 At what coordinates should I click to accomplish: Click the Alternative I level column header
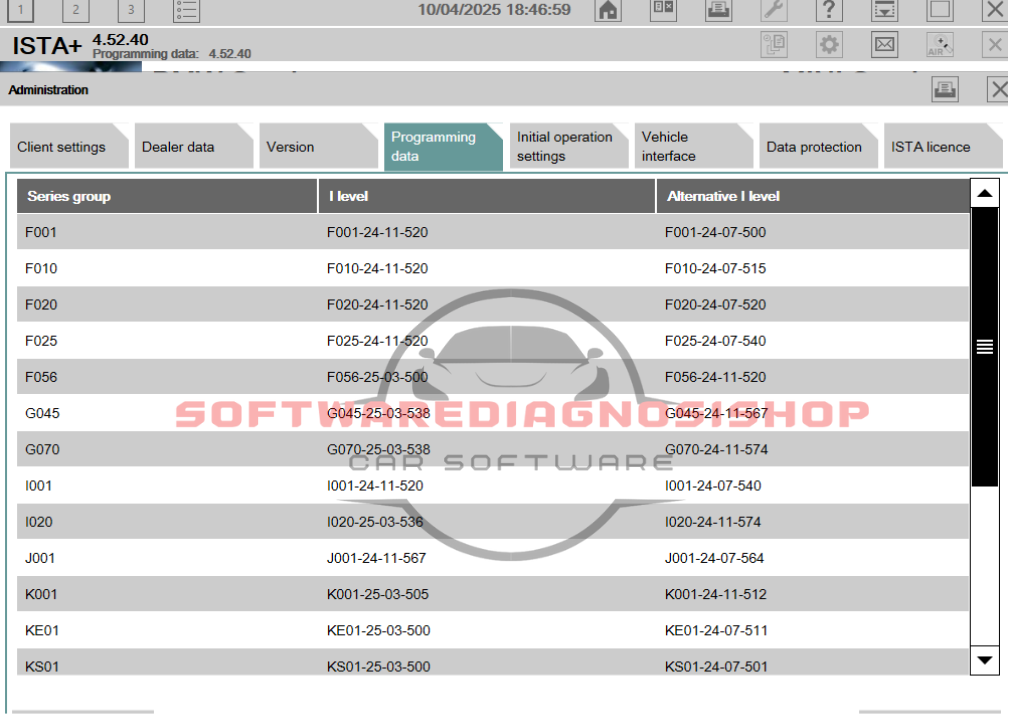point(813,196)
